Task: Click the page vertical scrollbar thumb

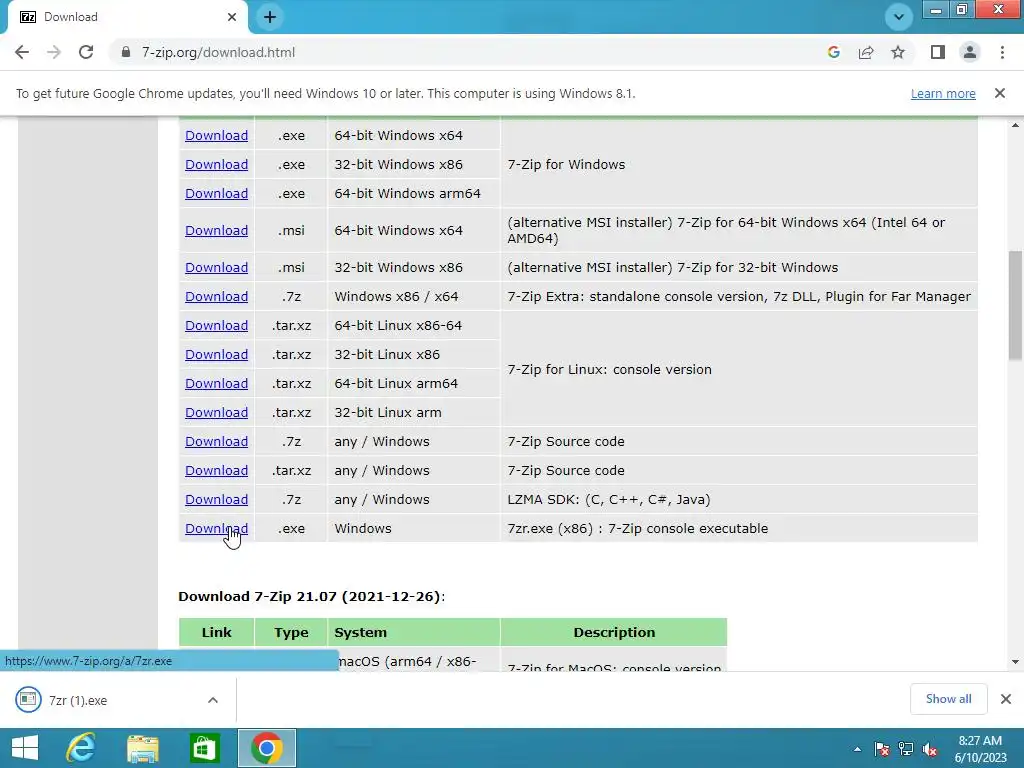Action: coord(1015,305)
